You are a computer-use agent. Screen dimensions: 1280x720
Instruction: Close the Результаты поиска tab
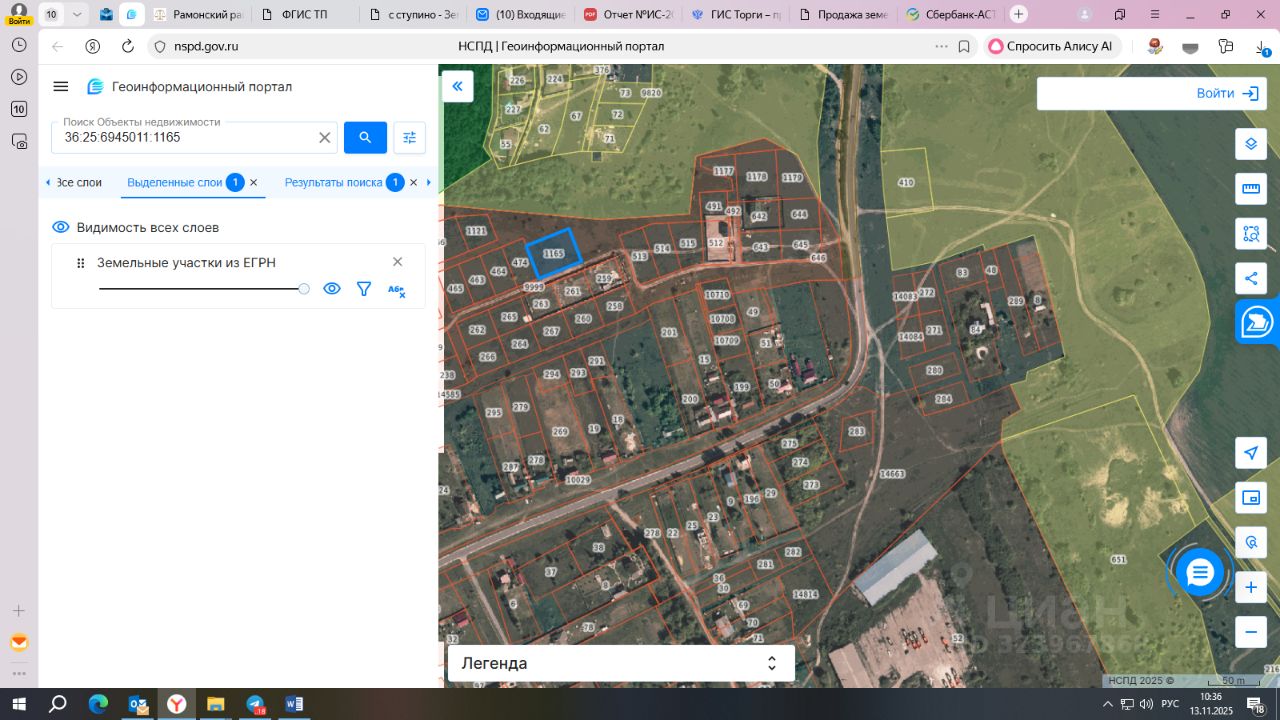click(x=414, y=183)
